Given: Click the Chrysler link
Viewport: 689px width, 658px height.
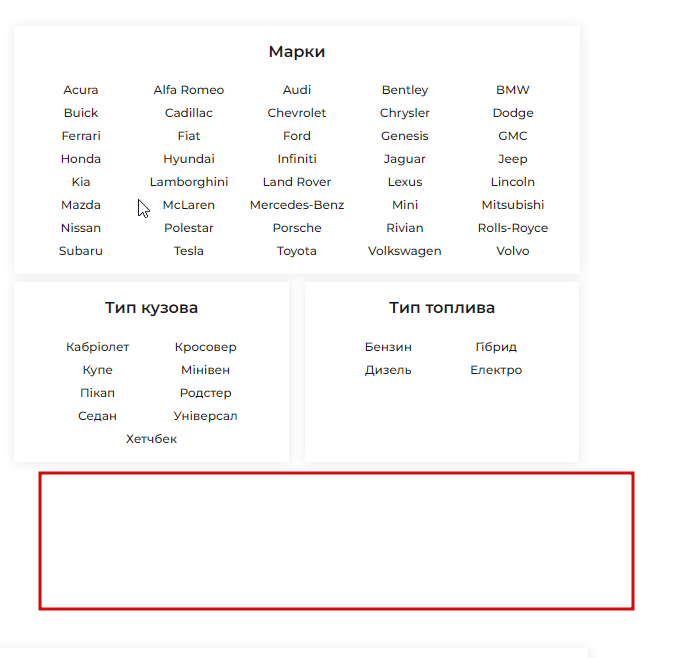Looking at the screenshot, I should [x=405, y=113].
